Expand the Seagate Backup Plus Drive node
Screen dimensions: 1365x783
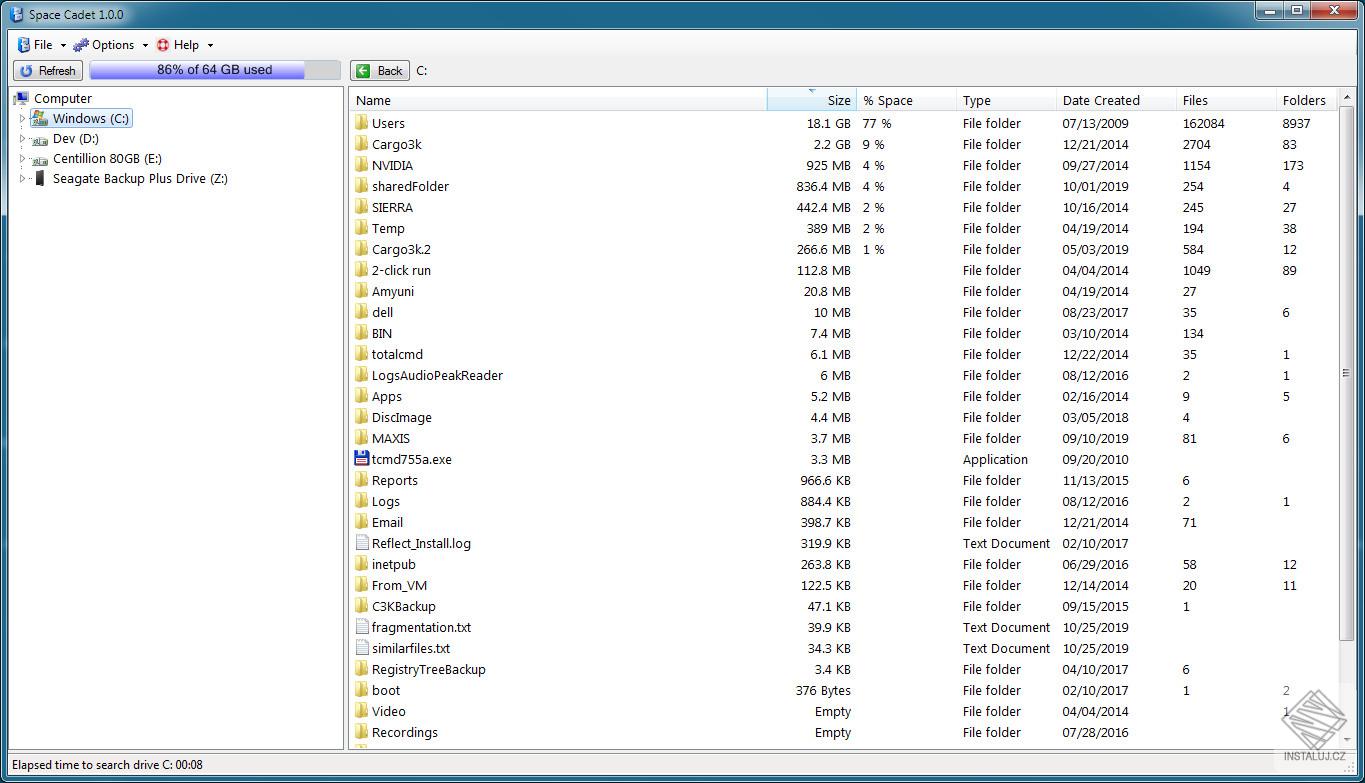point(22,179)
